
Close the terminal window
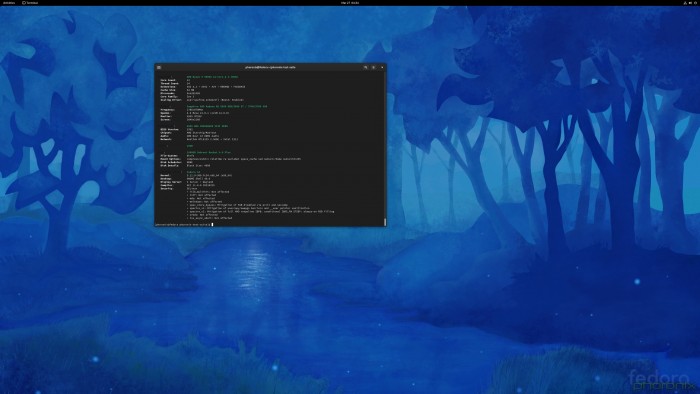pyautogui.click(x=382, y=67)
